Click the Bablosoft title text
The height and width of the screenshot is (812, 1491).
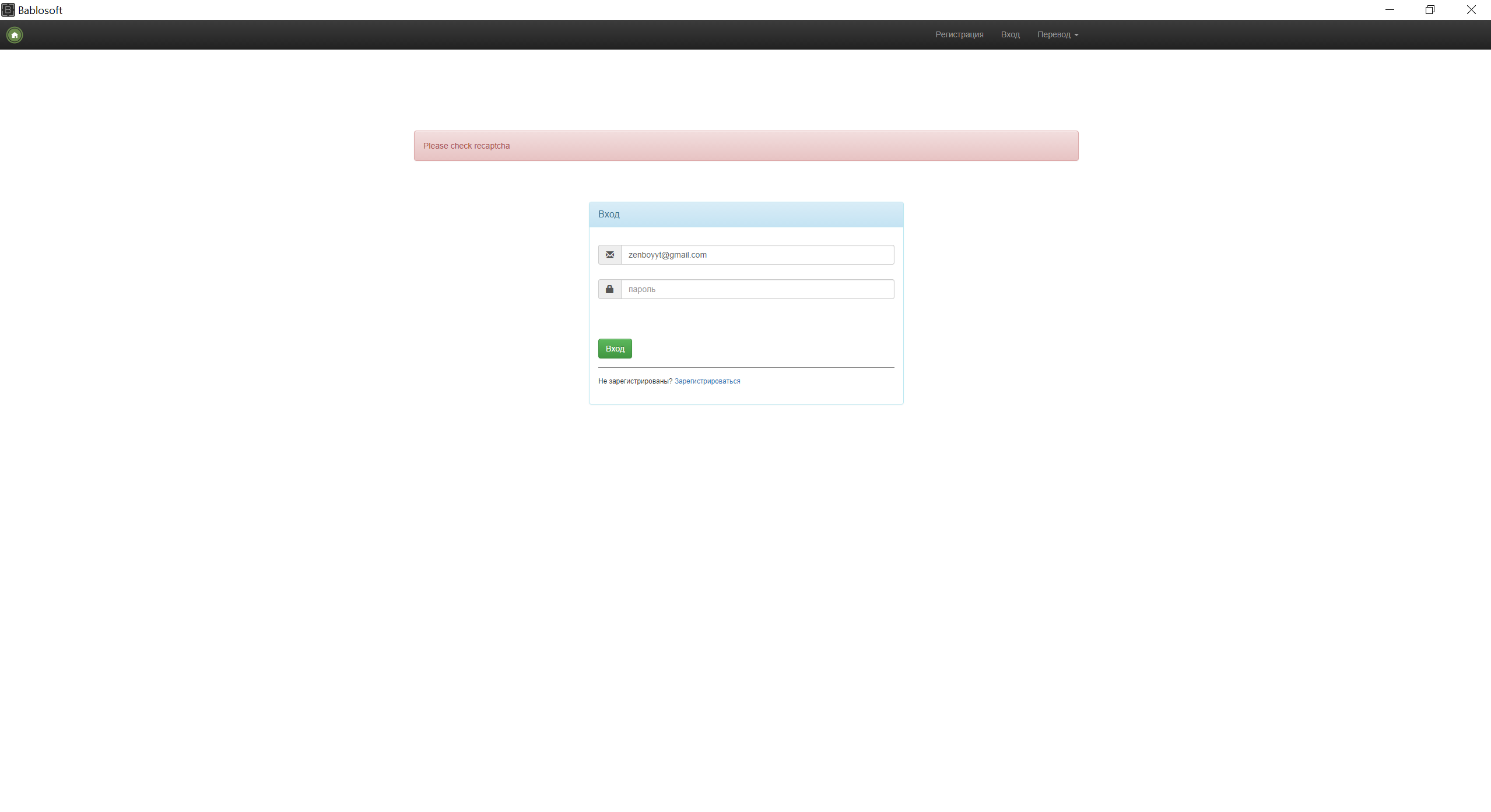pyautogui.click(x=40, y=10)
